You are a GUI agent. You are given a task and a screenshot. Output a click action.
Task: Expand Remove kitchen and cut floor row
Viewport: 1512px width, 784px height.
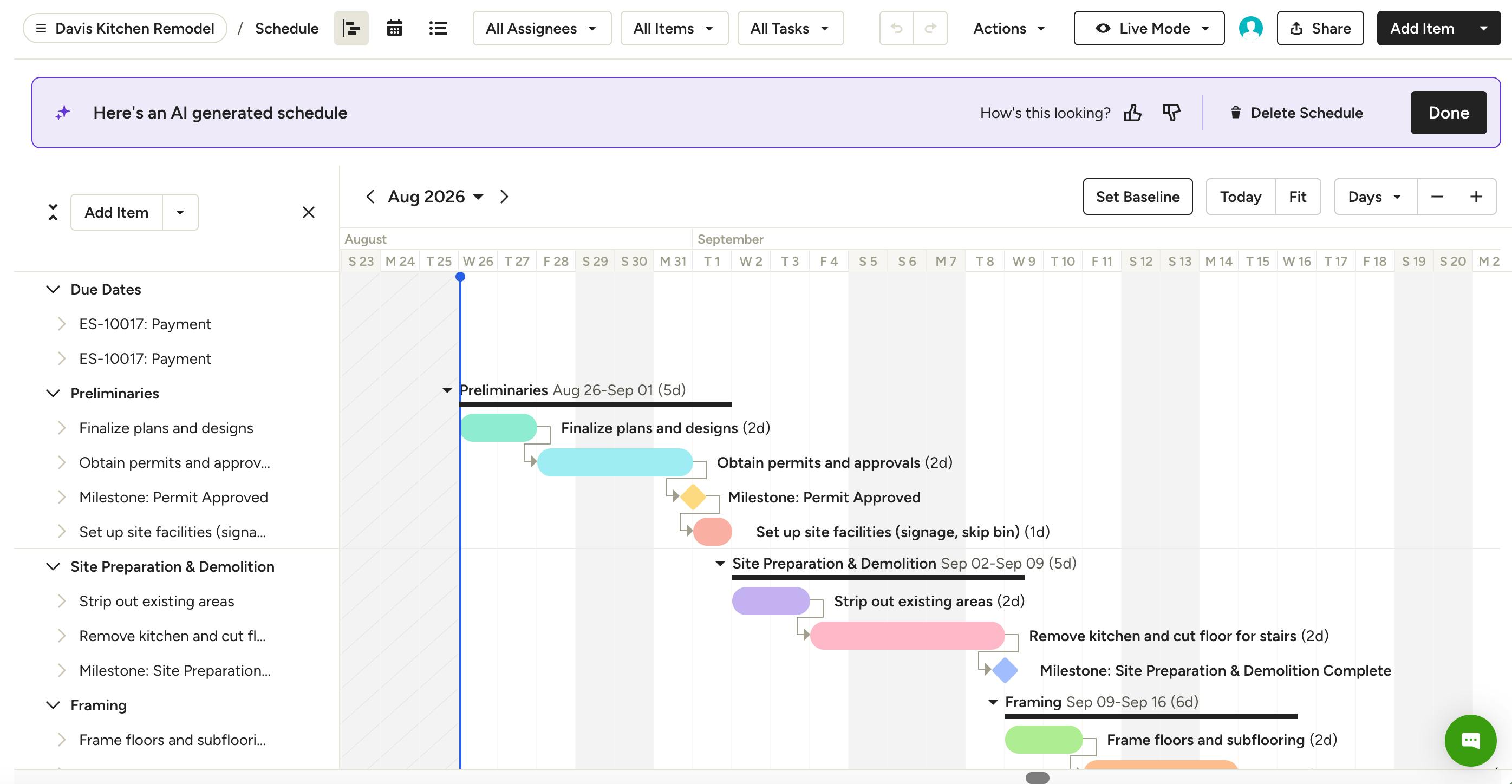point(62,636)
